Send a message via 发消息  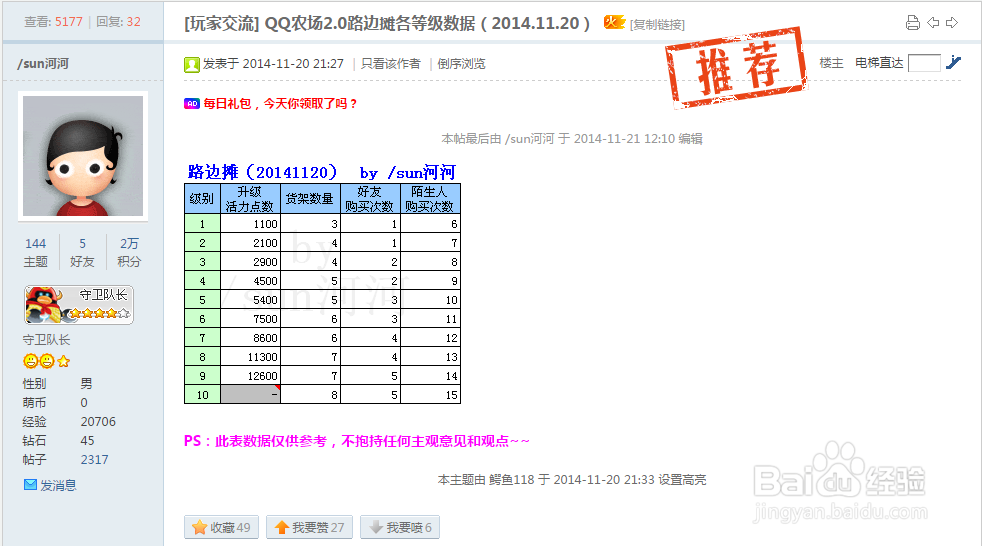(58, 485)
